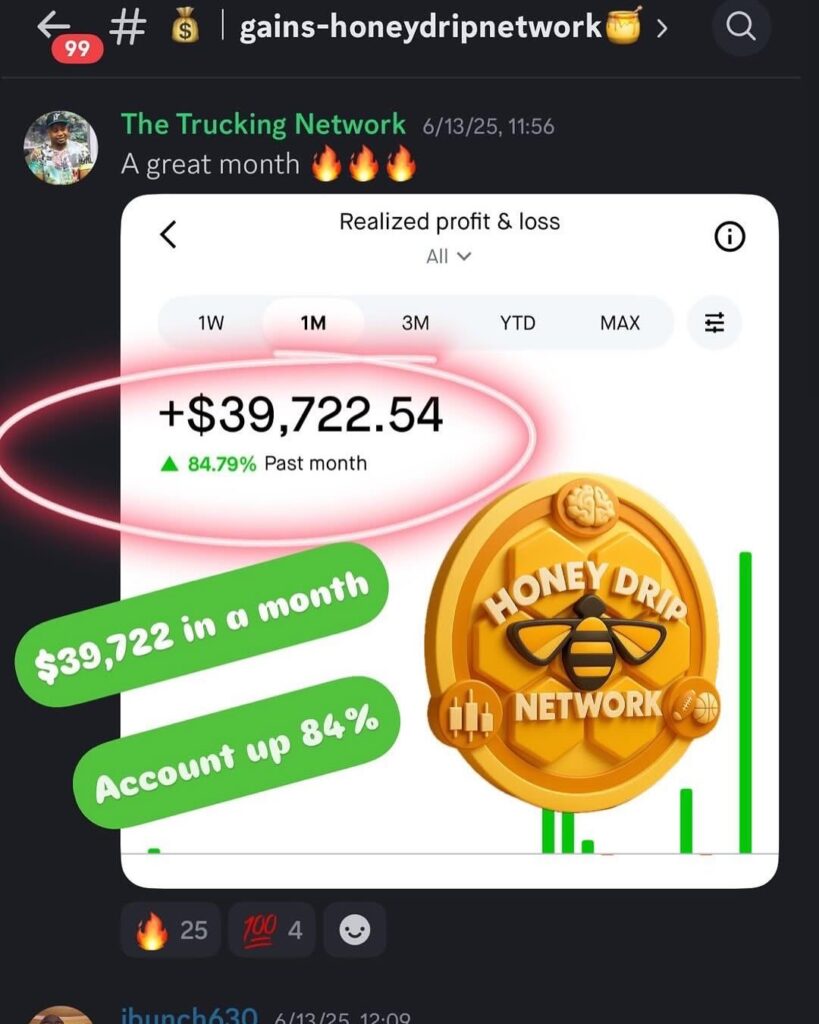Expand the All accounts dropdown
Viewport: 819px width, 1024px height.
click(x=448, y=257)
